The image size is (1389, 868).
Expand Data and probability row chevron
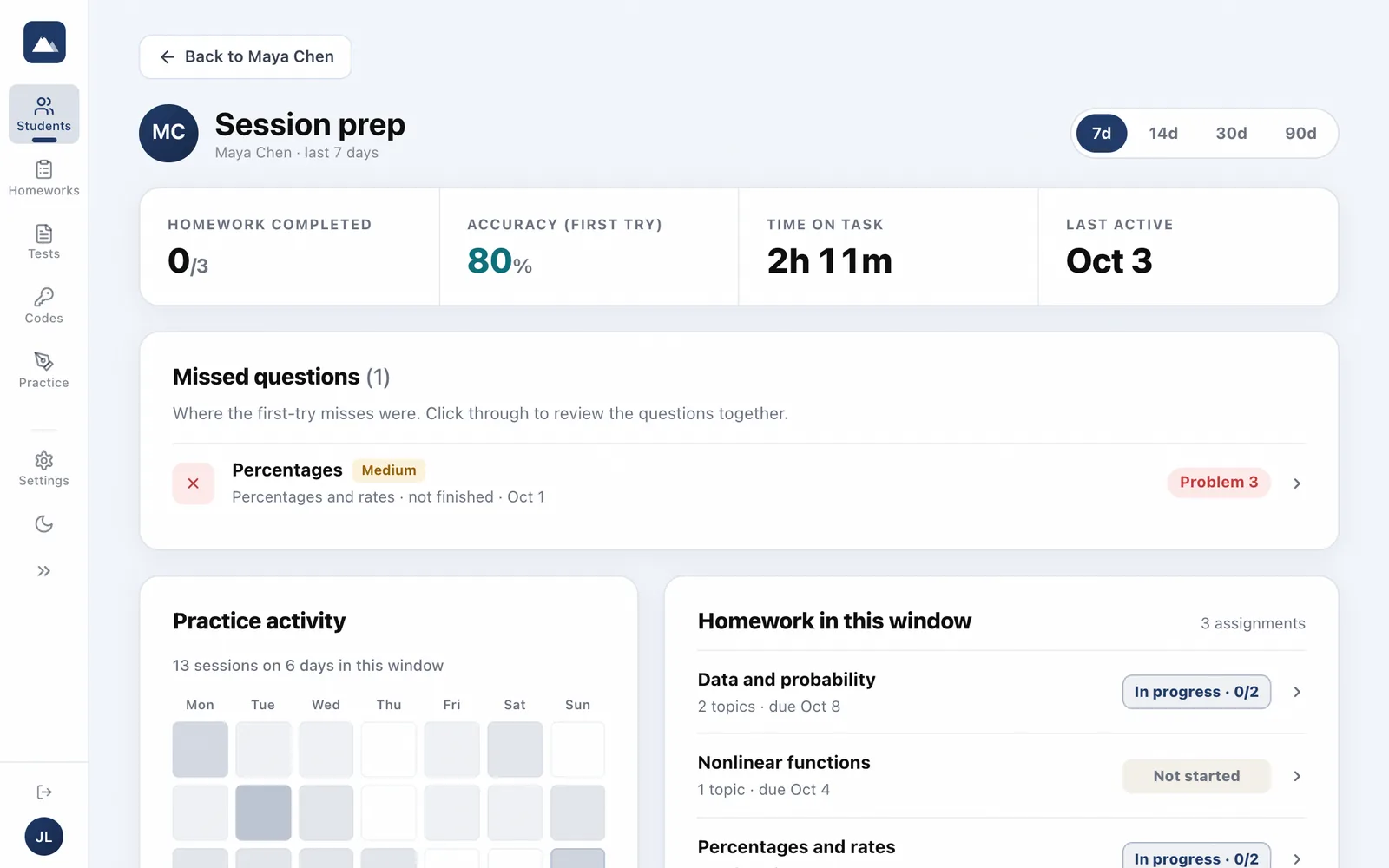pos(1297,692)
